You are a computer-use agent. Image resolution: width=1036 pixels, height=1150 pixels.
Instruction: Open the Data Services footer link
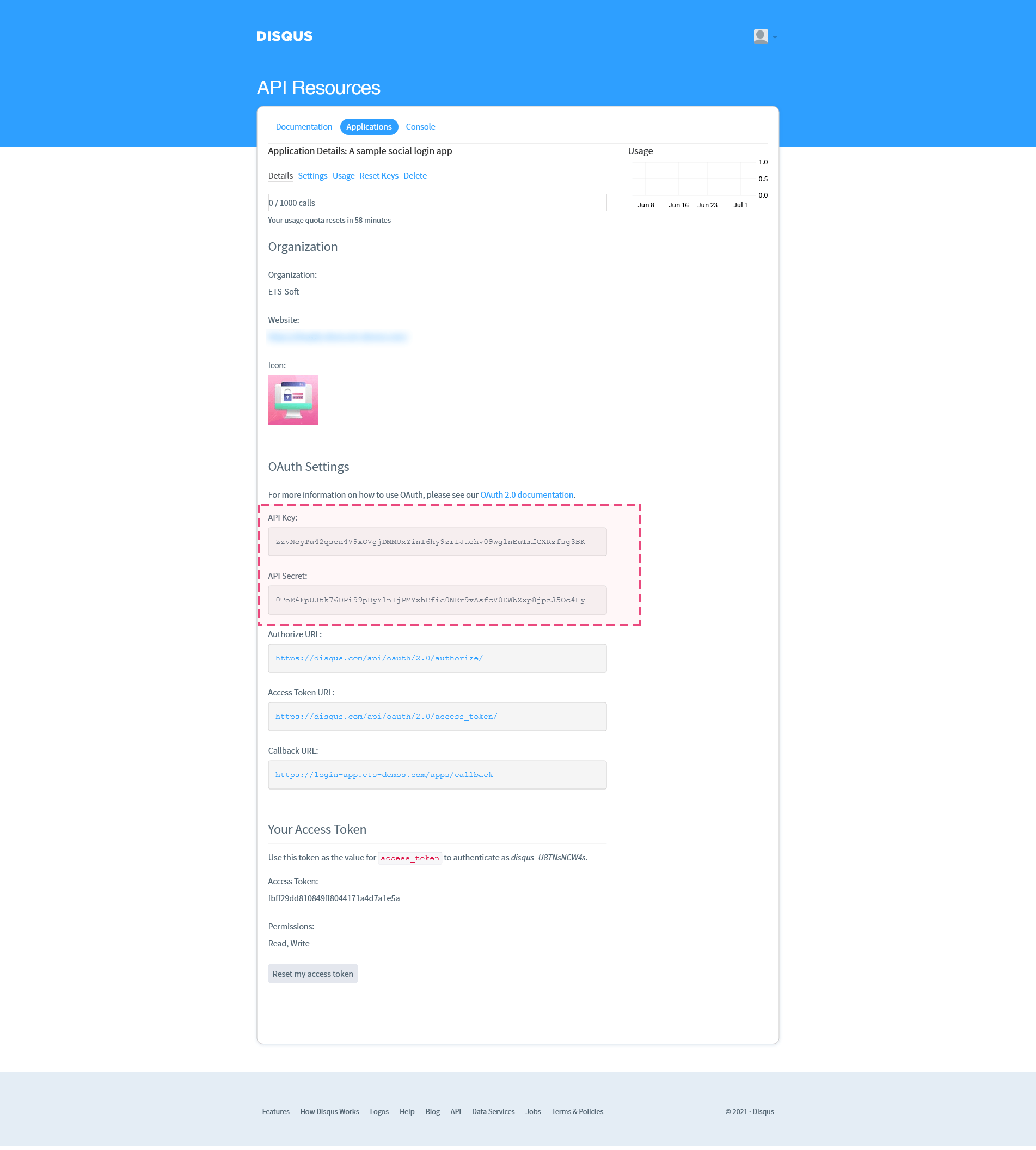(x=493, y=1111)
